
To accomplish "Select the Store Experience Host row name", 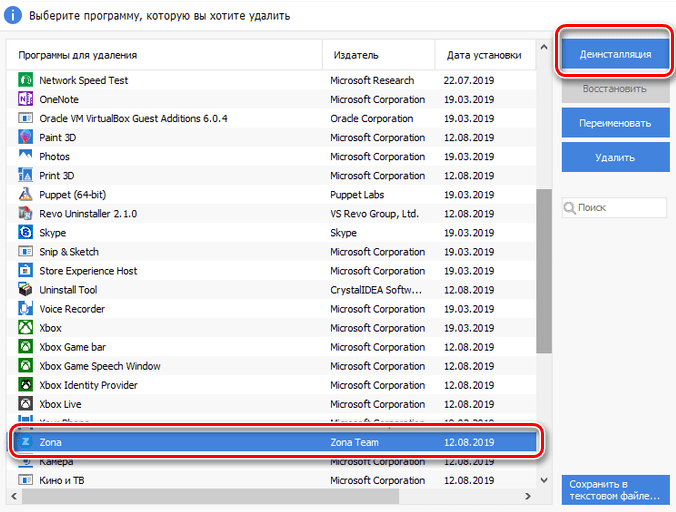I will point(88,271).
